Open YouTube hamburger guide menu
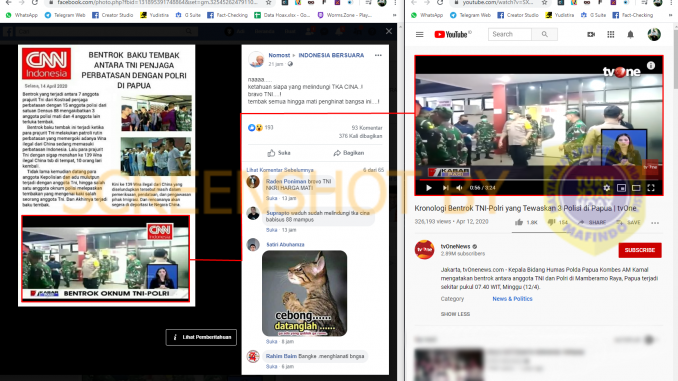This screenshot has width=678, height=381. (x=419, y=35)
